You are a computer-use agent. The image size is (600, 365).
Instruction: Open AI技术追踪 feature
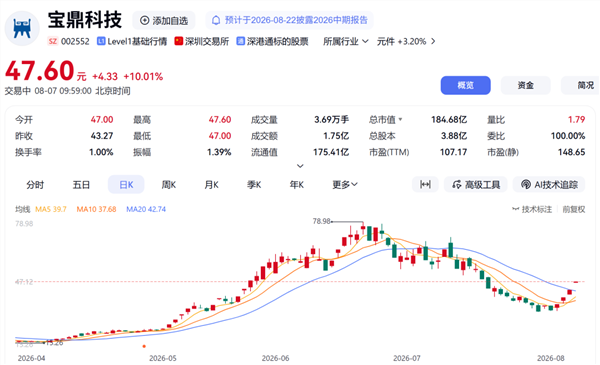pos(549,184)
